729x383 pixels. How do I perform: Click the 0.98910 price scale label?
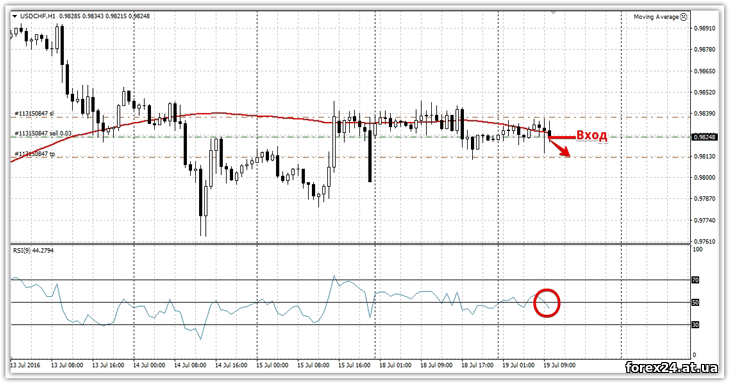click(x=704, y=28)
